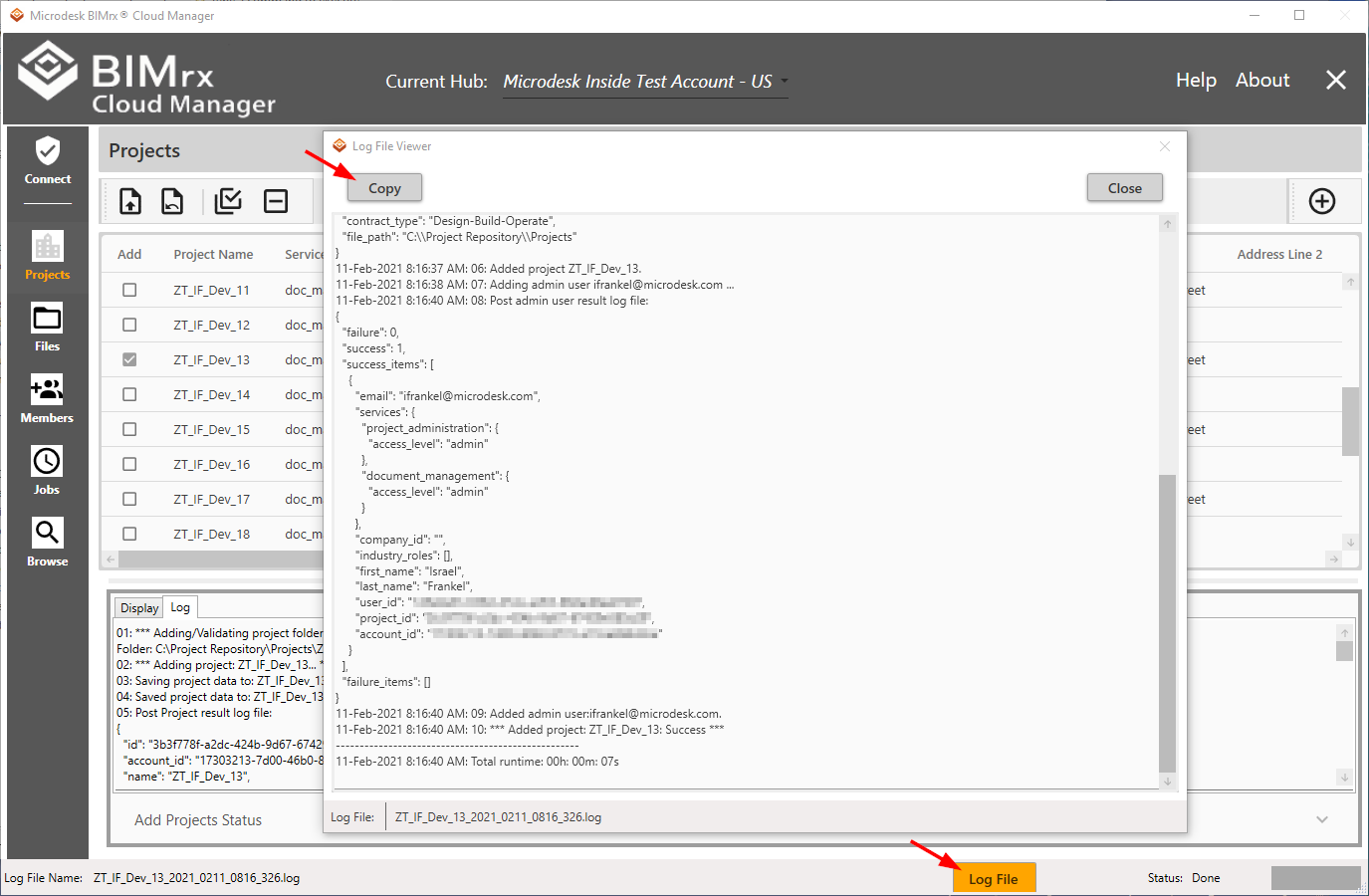The width and height of the screenshot is (1369, 896).
Task: Toggle checkbox for ZT_IF_Dev_11
Action: [129, 290]
